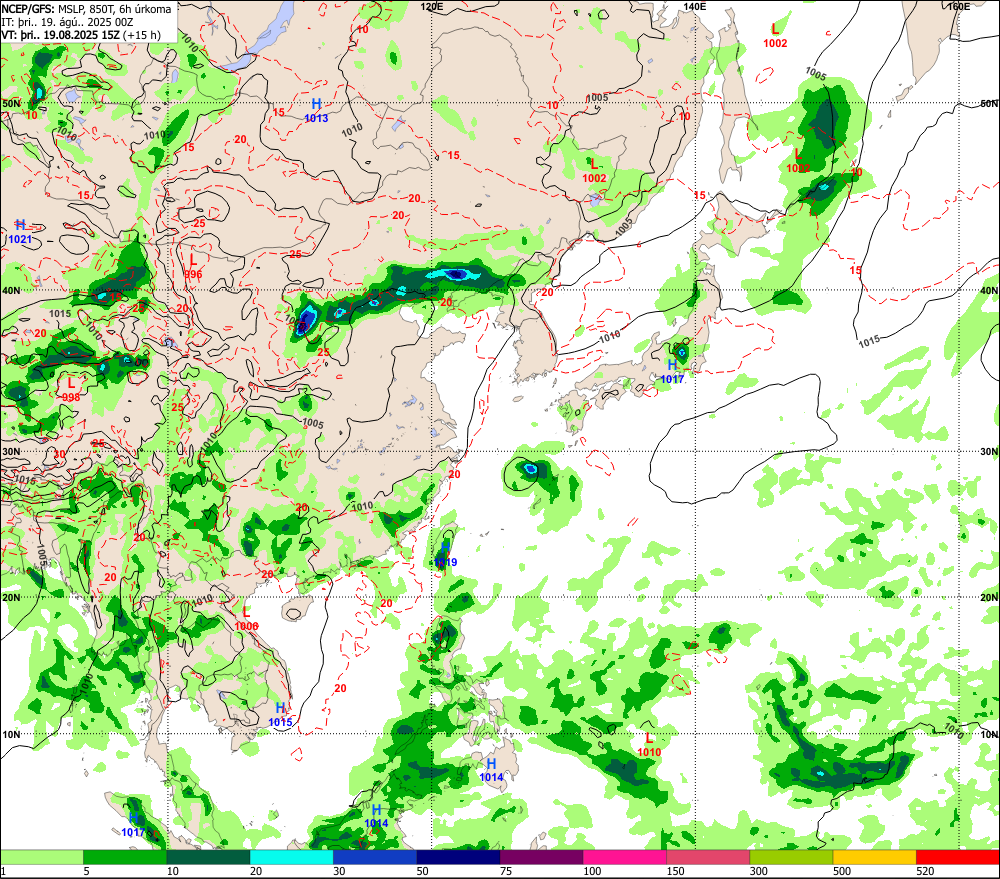Screen dimensions: 1000x879
Task: Click the 10N label on right edge
Action: (989, 734)
